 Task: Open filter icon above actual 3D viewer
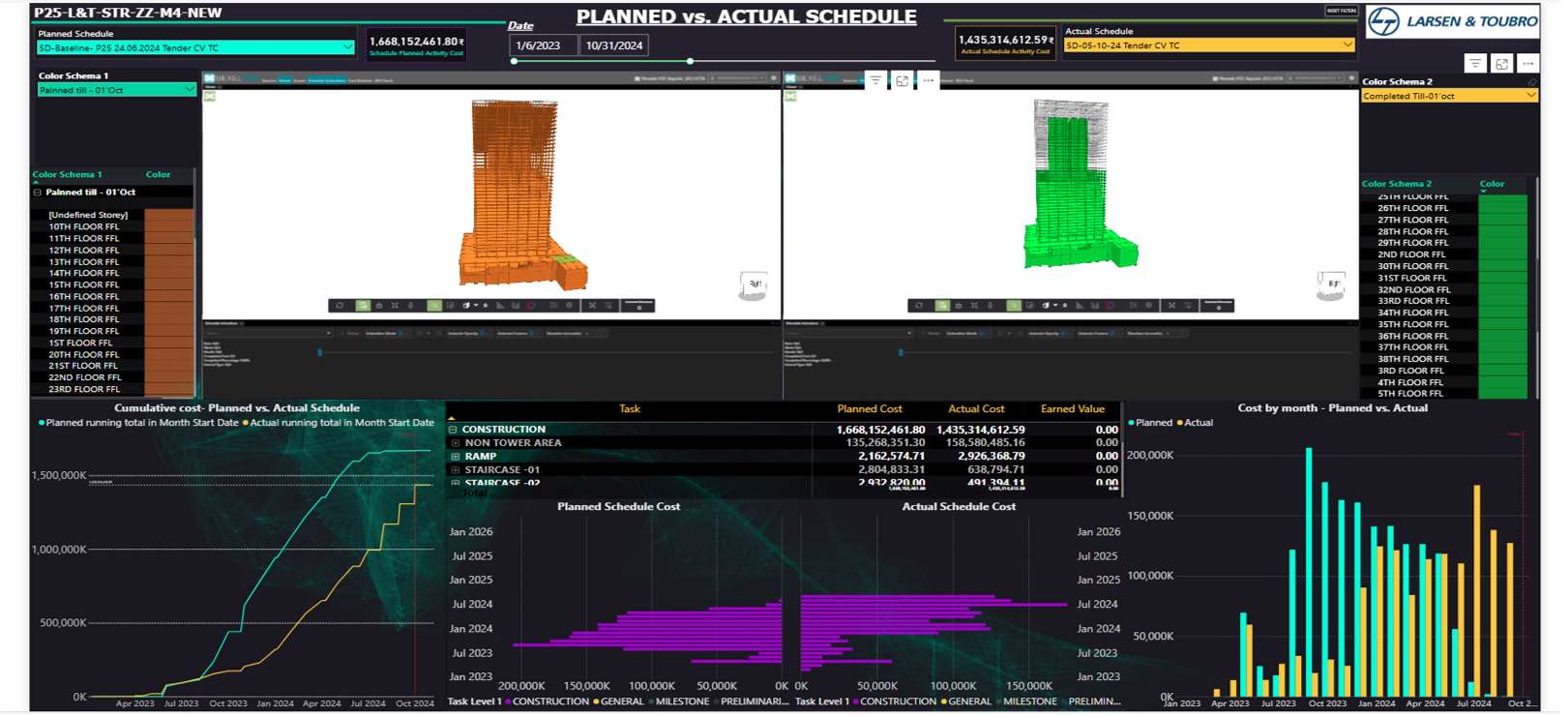pyautogui.click(x=875, y=81)
